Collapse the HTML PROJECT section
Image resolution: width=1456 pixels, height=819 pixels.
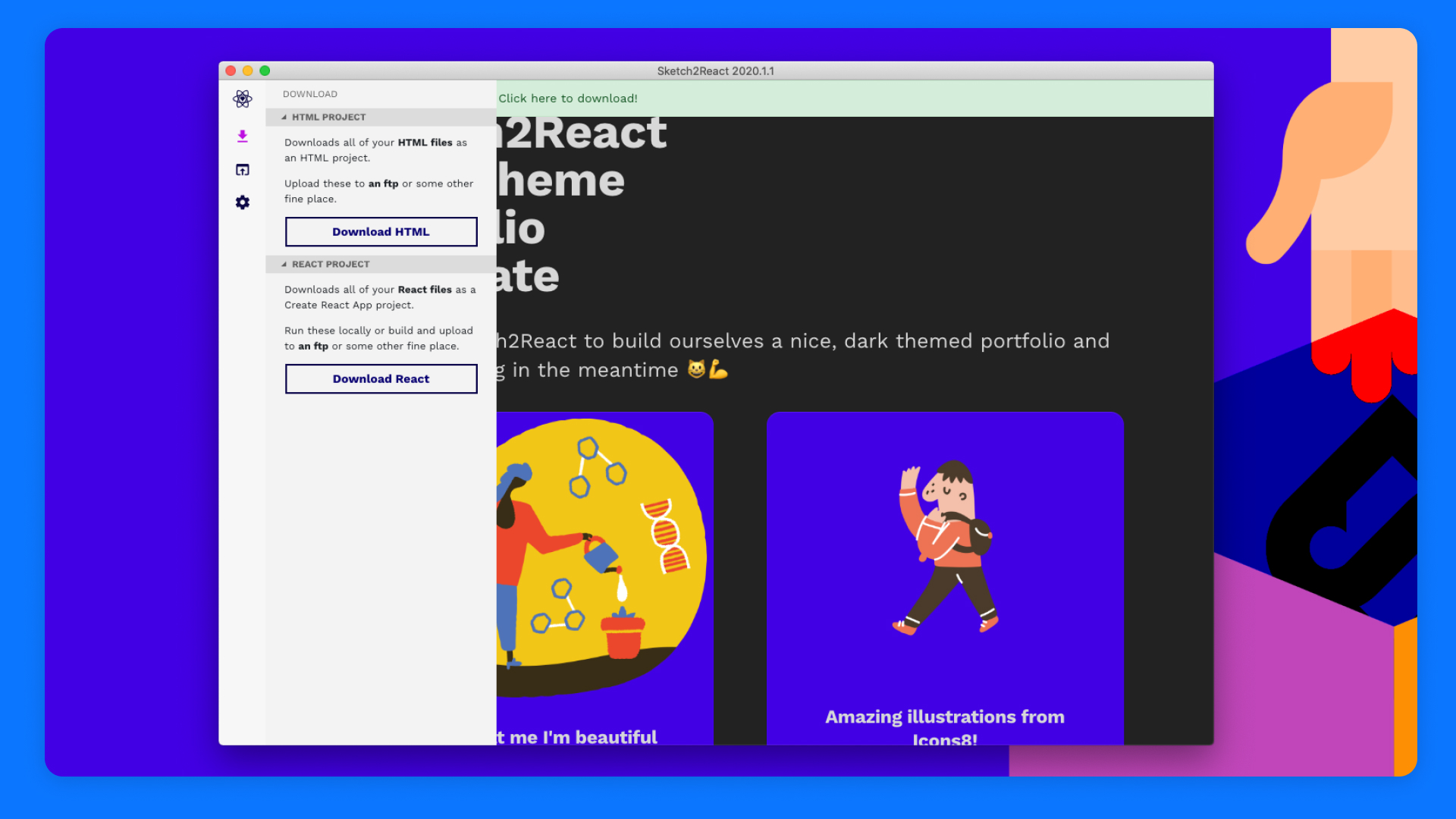coord(381,117)
